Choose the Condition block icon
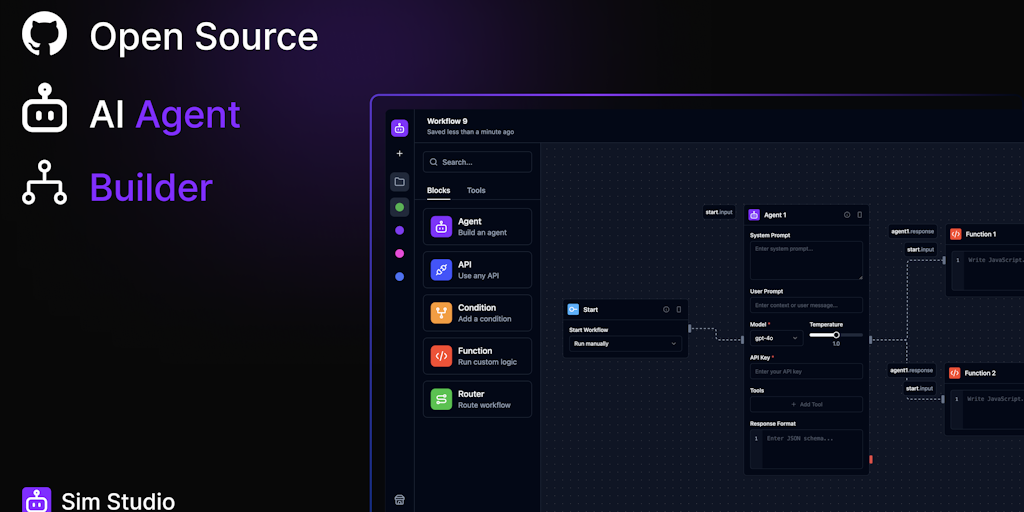The height and width of the screenshot is (512, 1024). click(441, 313)
